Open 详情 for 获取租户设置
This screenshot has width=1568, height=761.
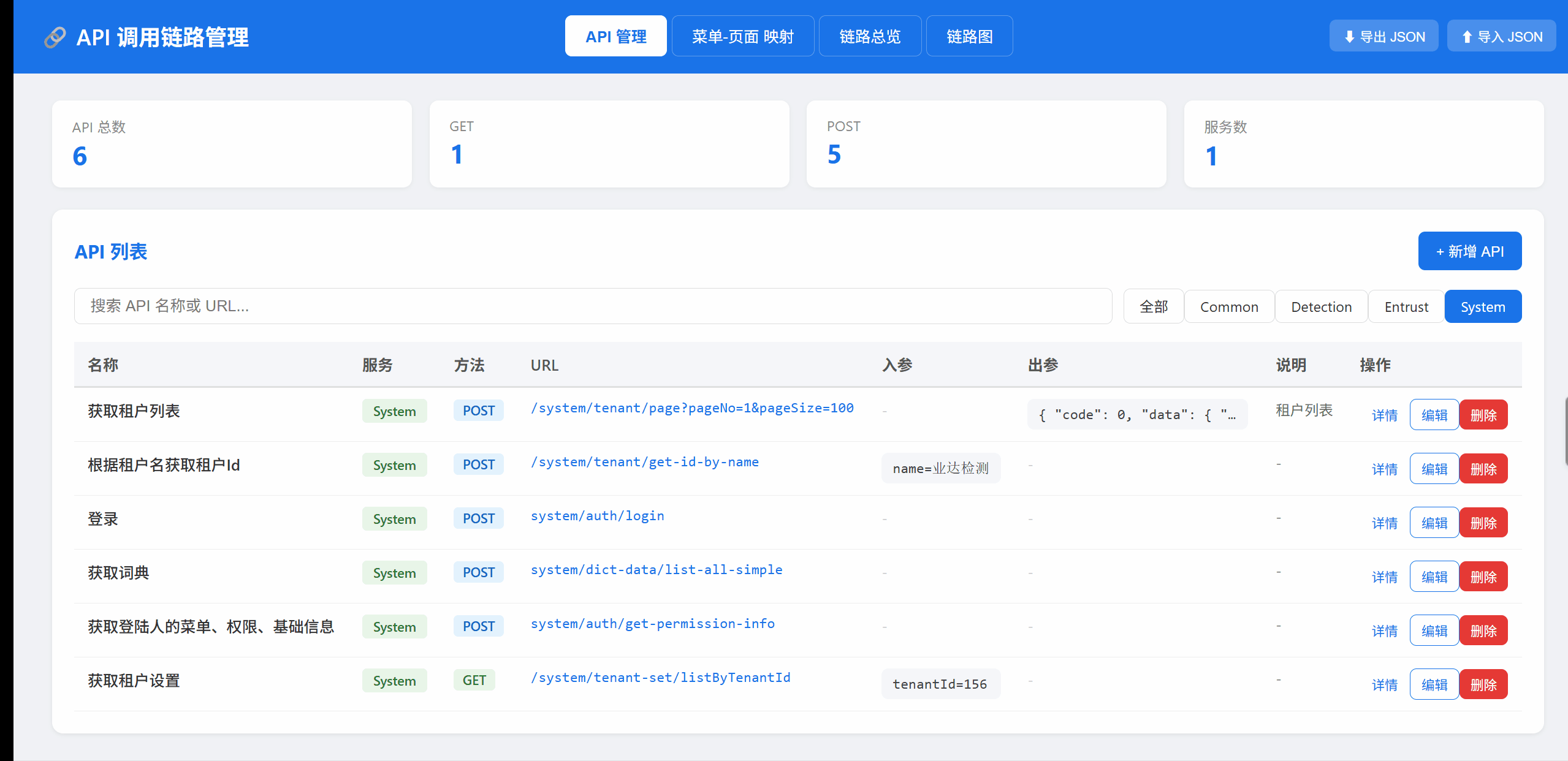tap(1384, 684)
